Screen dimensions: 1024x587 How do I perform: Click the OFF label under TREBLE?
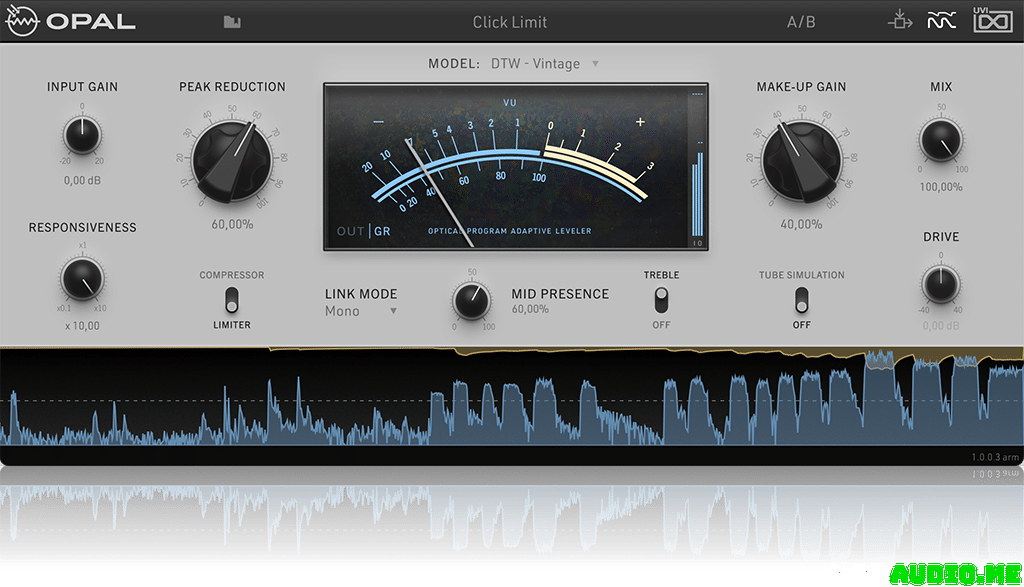[x=661, y=325]
